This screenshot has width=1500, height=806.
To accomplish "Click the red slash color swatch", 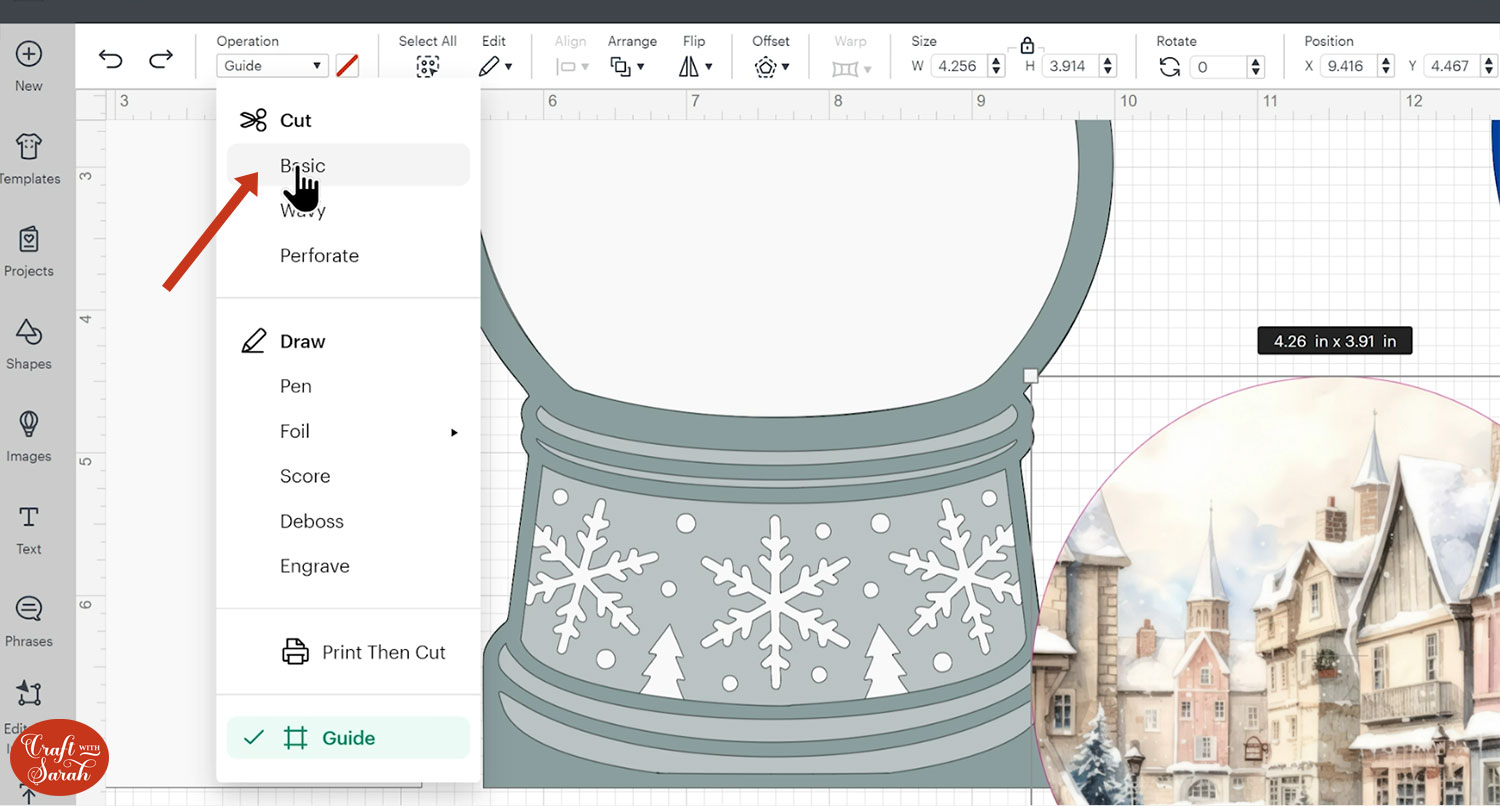I will coord(347,66).
